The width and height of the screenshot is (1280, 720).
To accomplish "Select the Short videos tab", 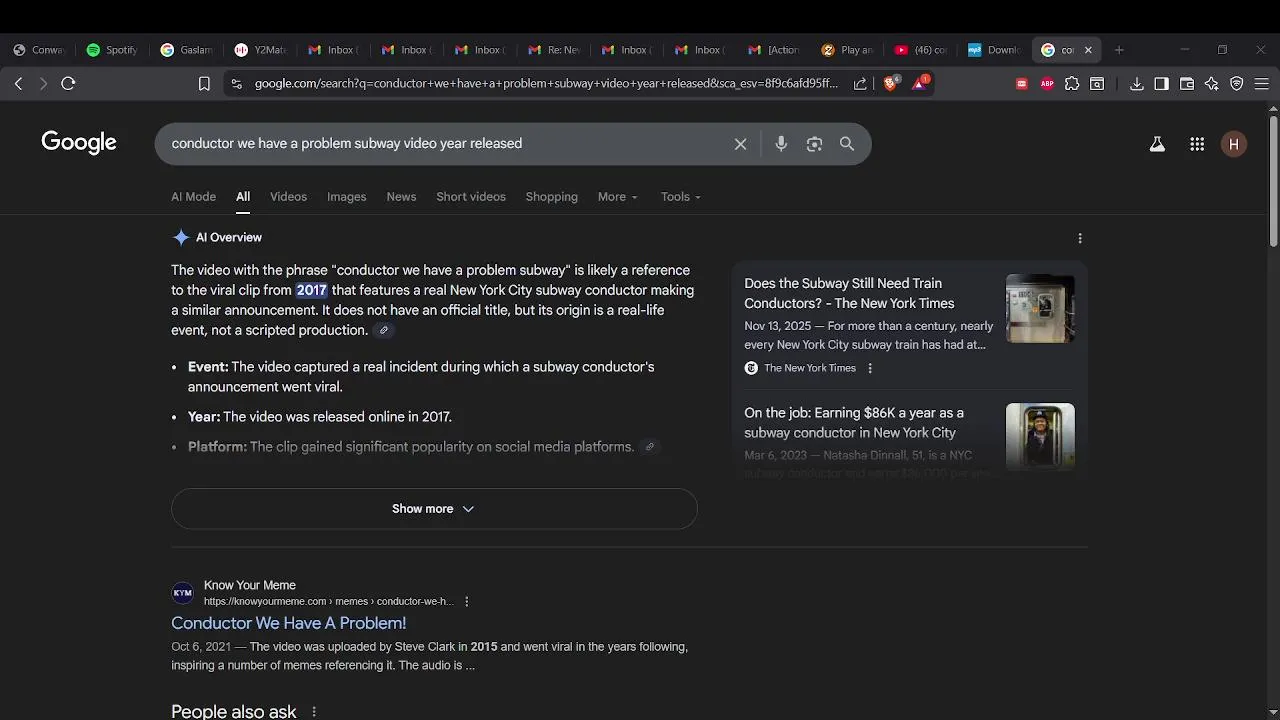I will [471, 197].
